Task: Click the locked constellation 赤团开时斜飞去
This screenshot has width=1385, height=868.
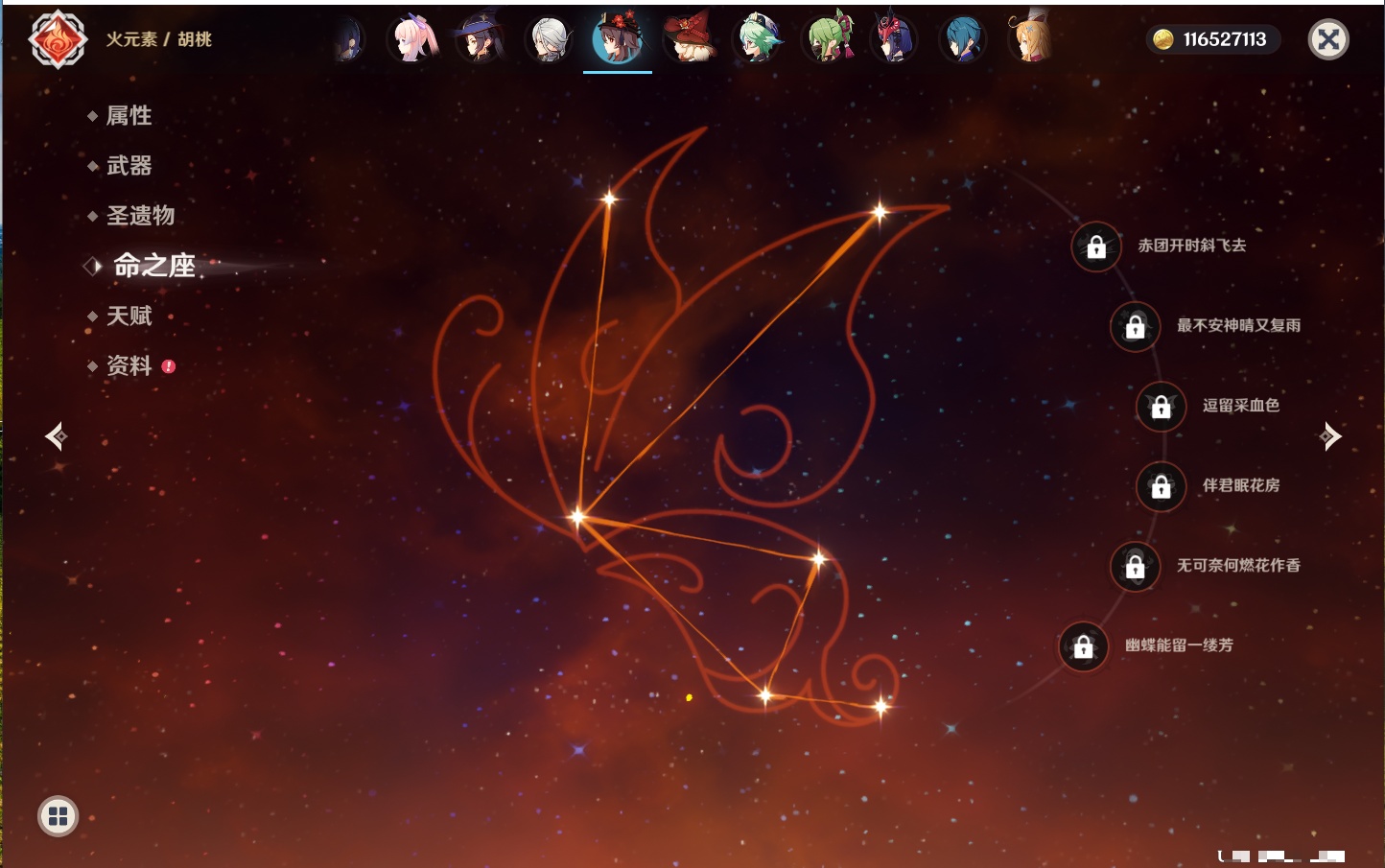Action: click(1096, 247)
